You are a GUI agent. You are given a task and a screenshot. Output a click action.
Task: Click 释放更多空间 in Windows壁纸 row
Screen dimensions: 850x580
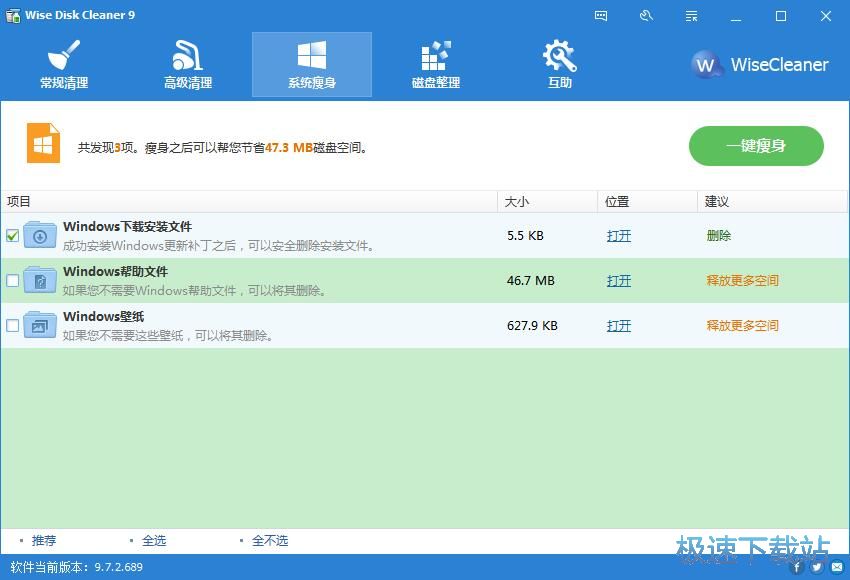coord(743,326)
